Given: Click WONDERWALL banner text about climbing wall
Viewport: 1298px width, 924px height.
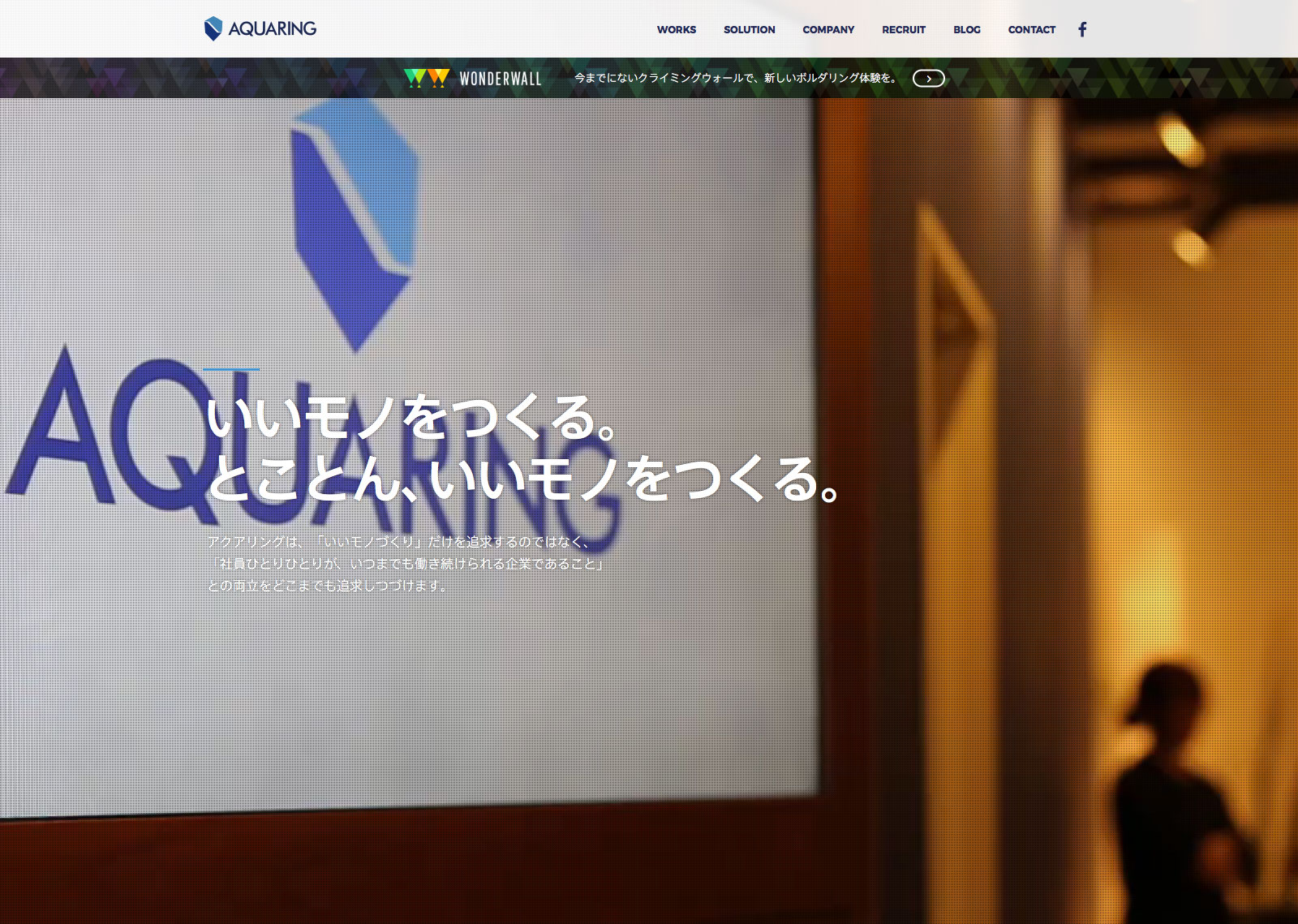Looking at the screenshot, I should (736, 78).
